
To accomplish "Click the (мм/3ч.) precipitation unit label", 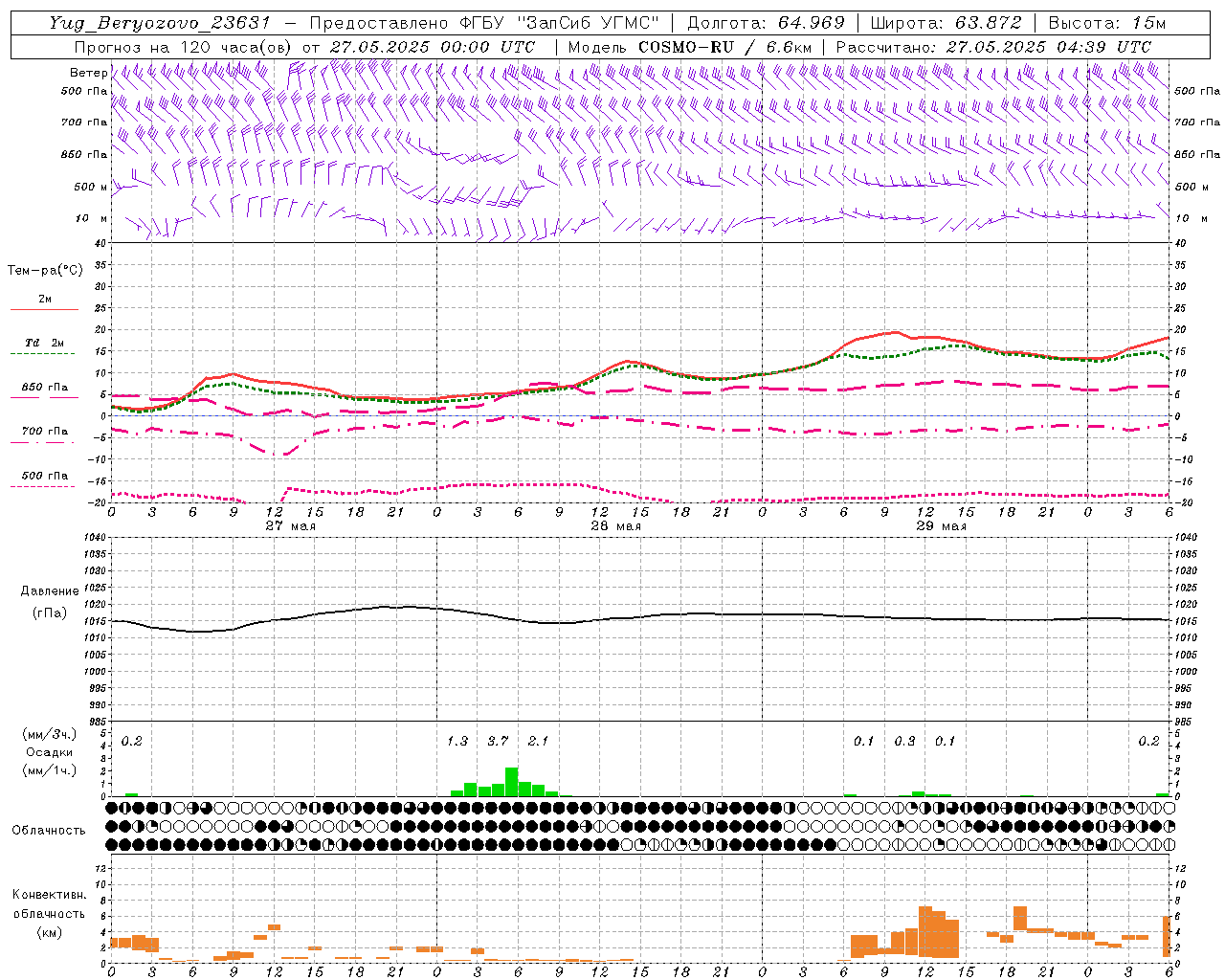I will (x=50, y=734).
